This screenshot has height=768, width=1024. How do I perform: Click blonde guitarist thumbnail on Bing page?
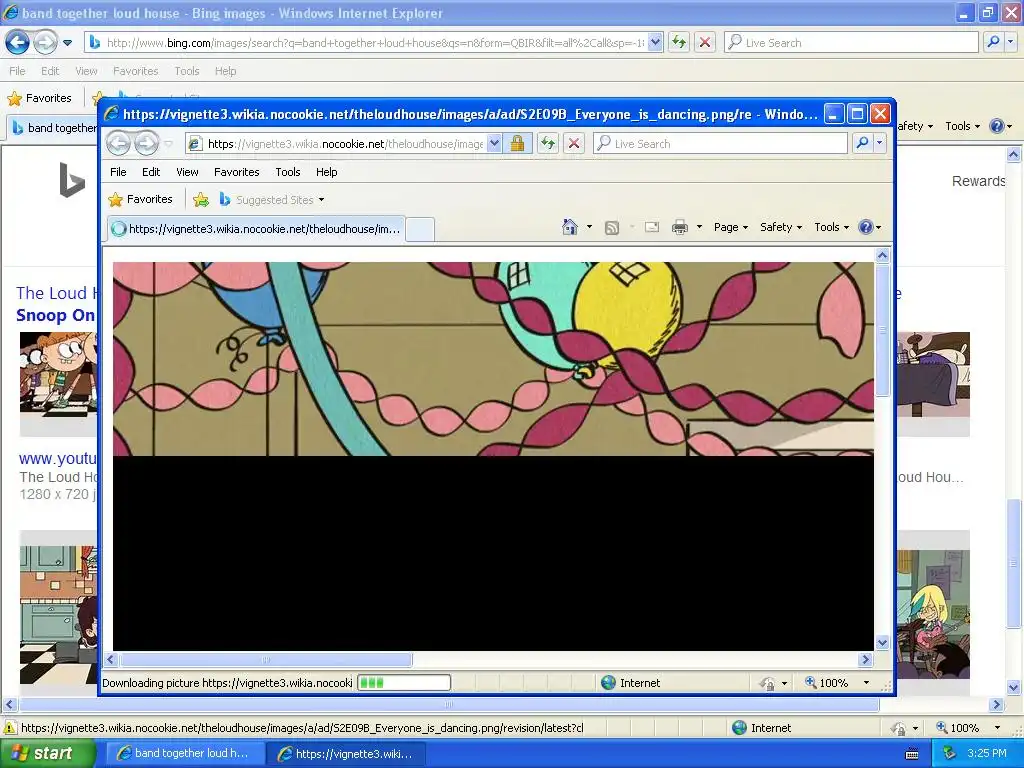tap(933, 614)
